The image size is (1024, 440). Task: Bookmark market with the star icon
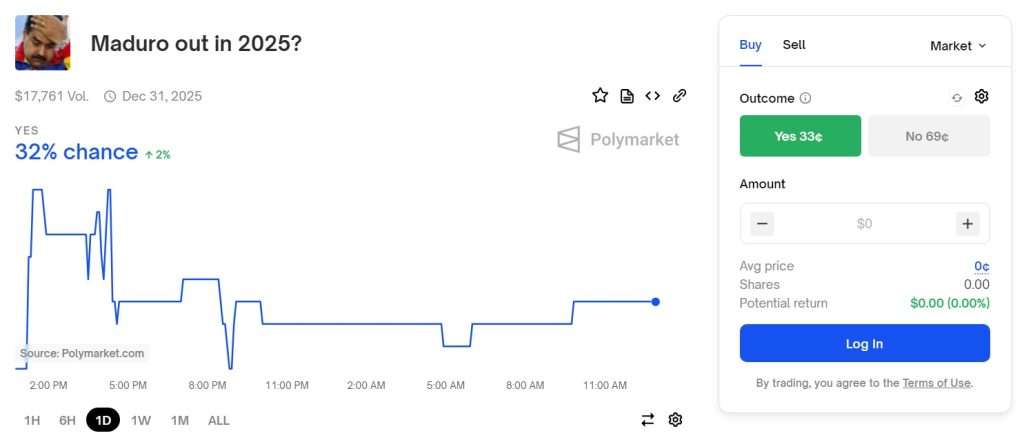click(600, 96)
